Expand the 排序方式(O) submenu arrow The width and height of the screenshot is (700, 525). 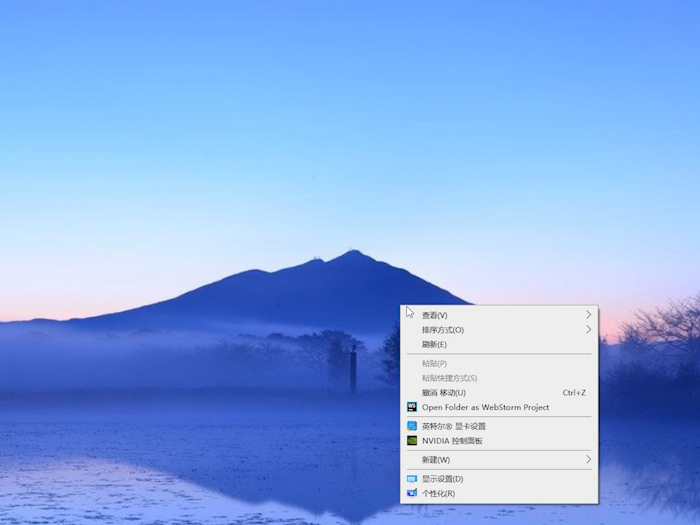tap(588, 330)
